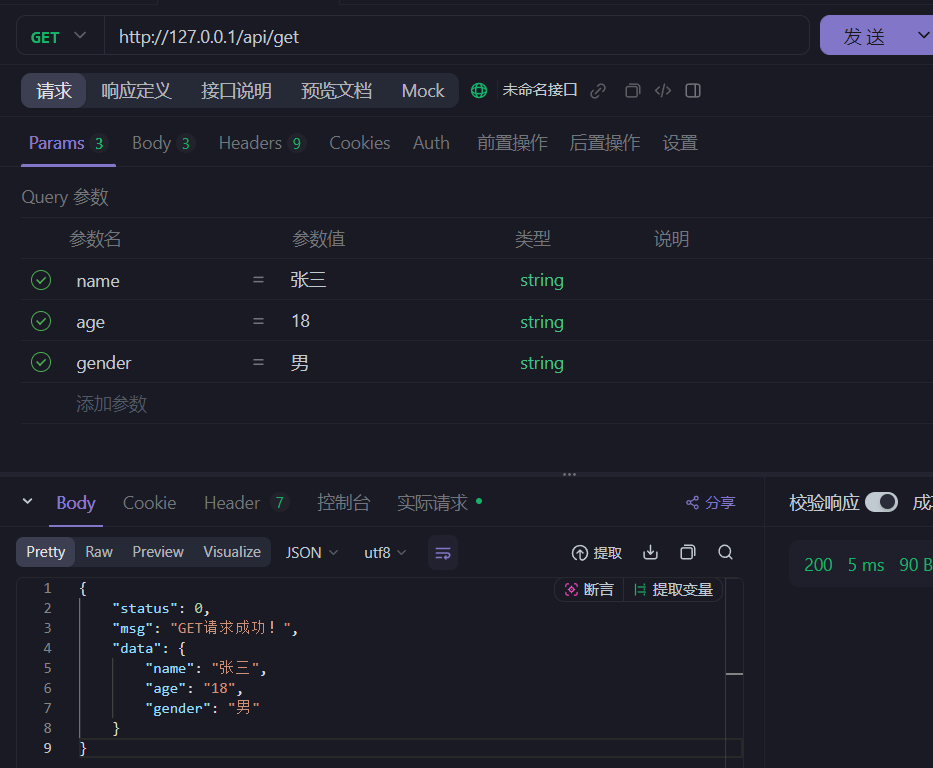Image resolution: width=933 pixels, height=768 pixels.
Task: Open the generate code icon
Action: coord(663,91)
